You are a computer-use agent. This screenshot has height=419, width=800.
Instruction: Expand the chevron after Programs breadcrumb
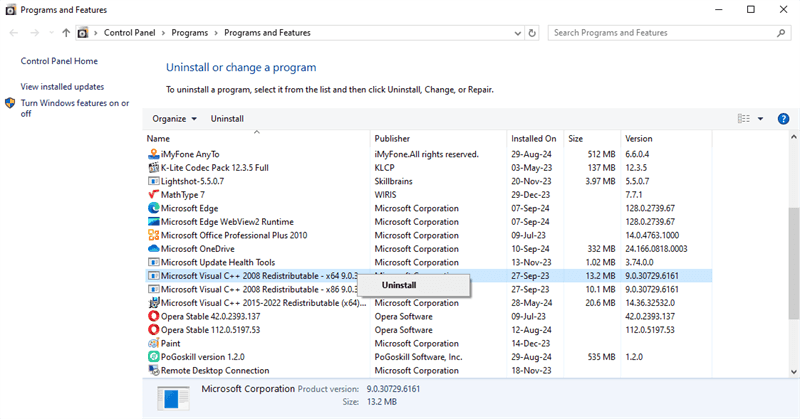(216, 33)
